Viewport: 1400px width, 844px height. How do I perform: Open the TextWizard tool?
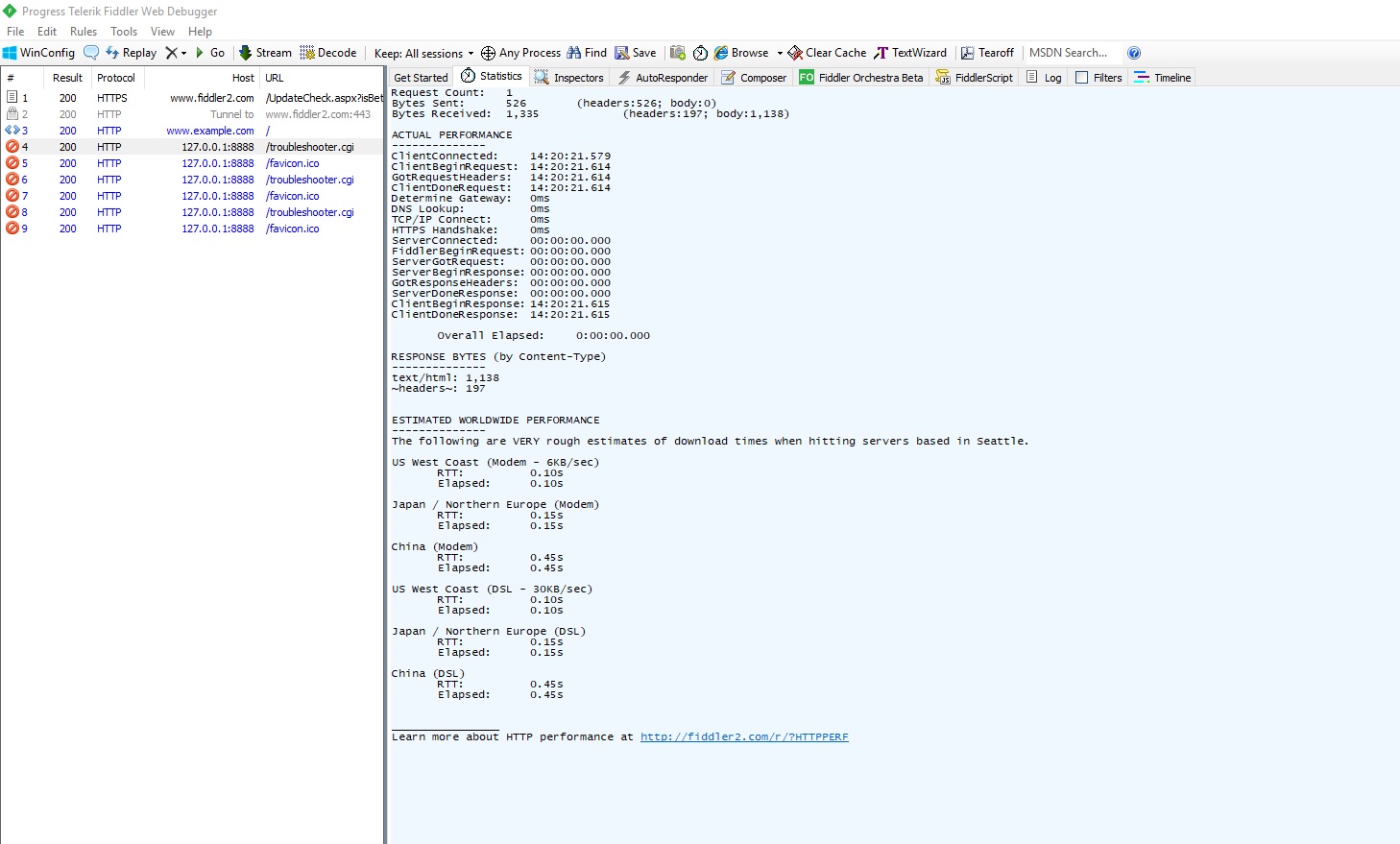coord(910,53)
